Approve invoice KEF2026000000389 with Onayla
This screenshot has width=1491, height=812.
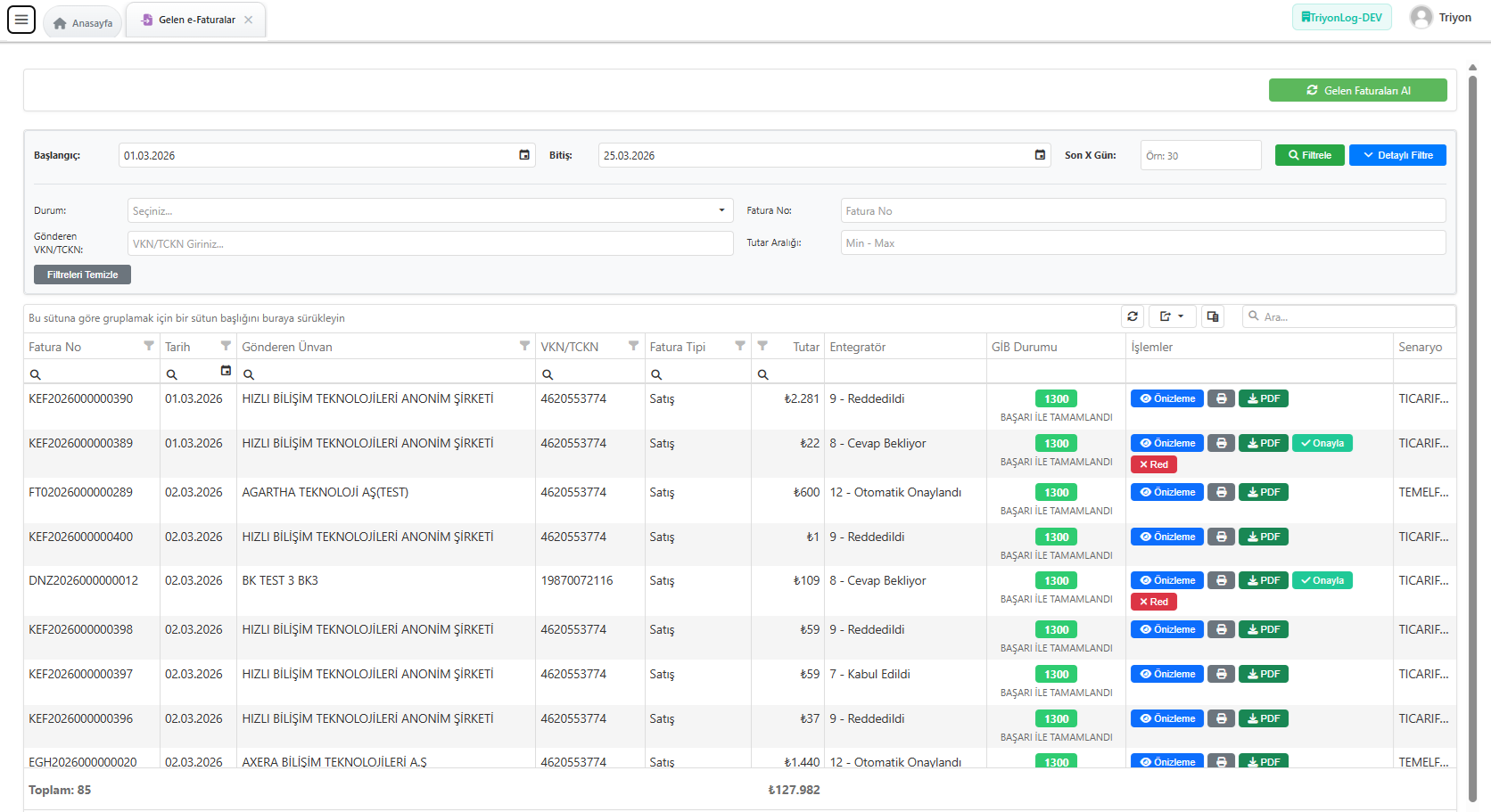(1322, 444)
